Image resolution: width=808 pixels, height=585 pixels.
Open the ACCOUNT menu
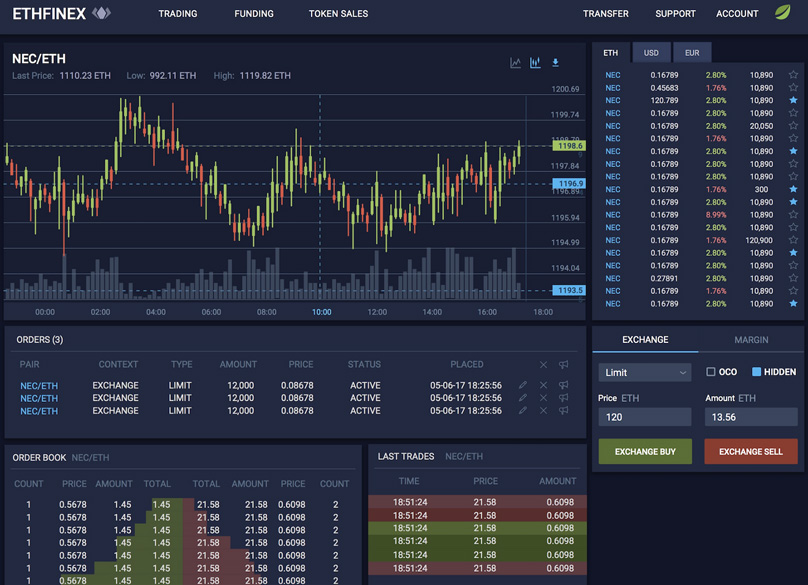(x=737, y=14)
